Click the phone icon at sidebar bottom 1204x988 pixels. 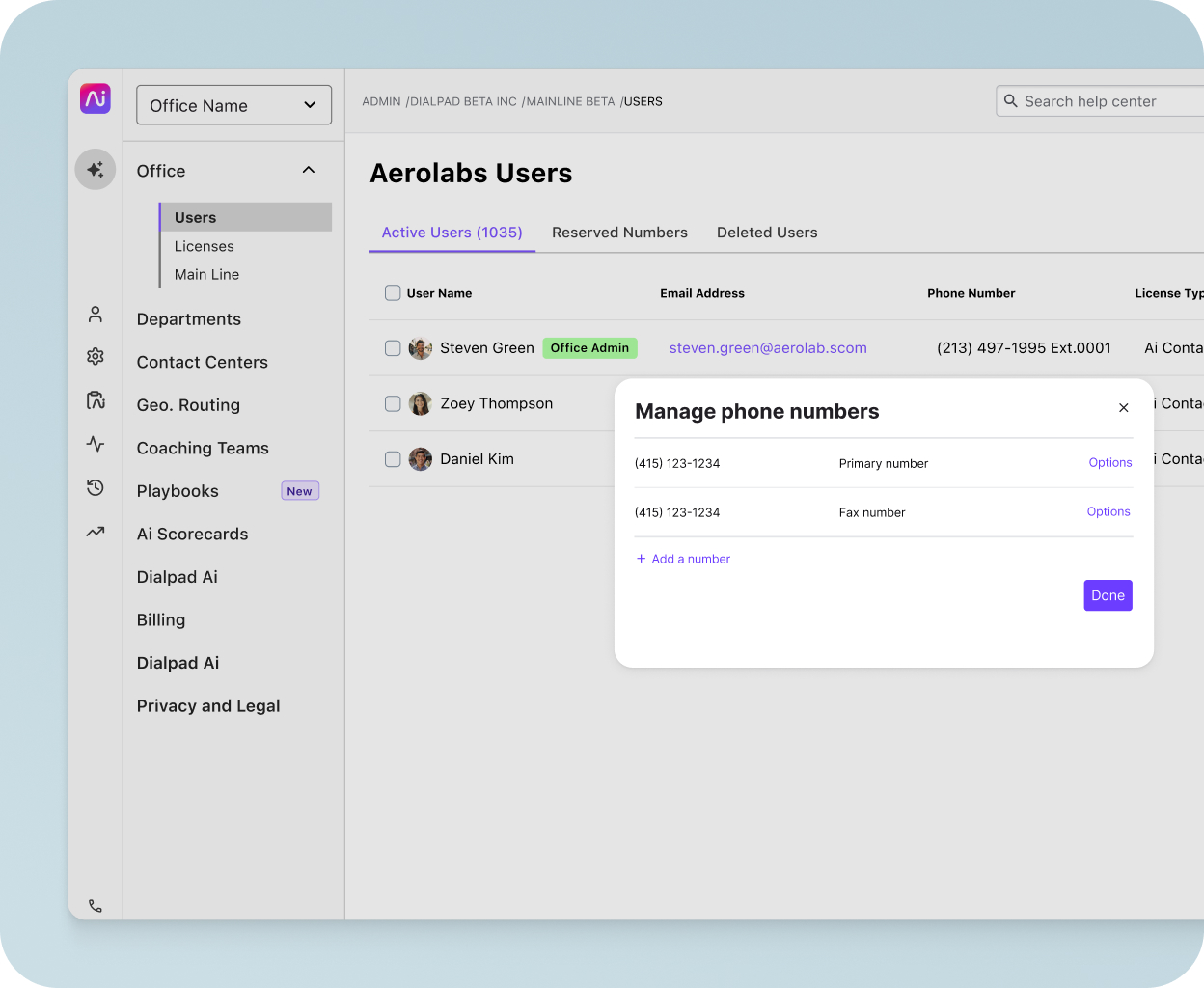95,905
